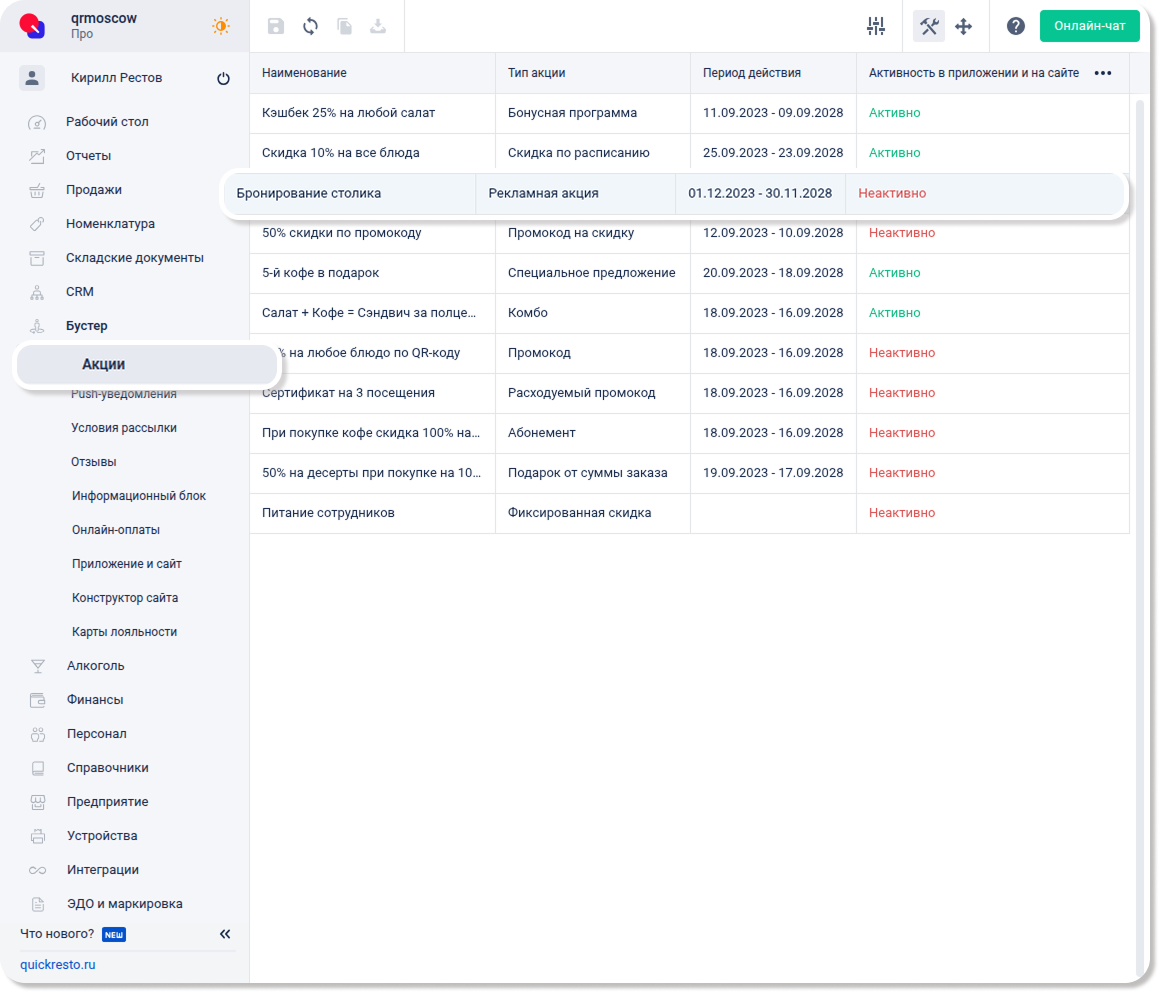The image size is (1159, 992).
Task: Select the Бронирование столика row
Action: (x=308, y=193)
